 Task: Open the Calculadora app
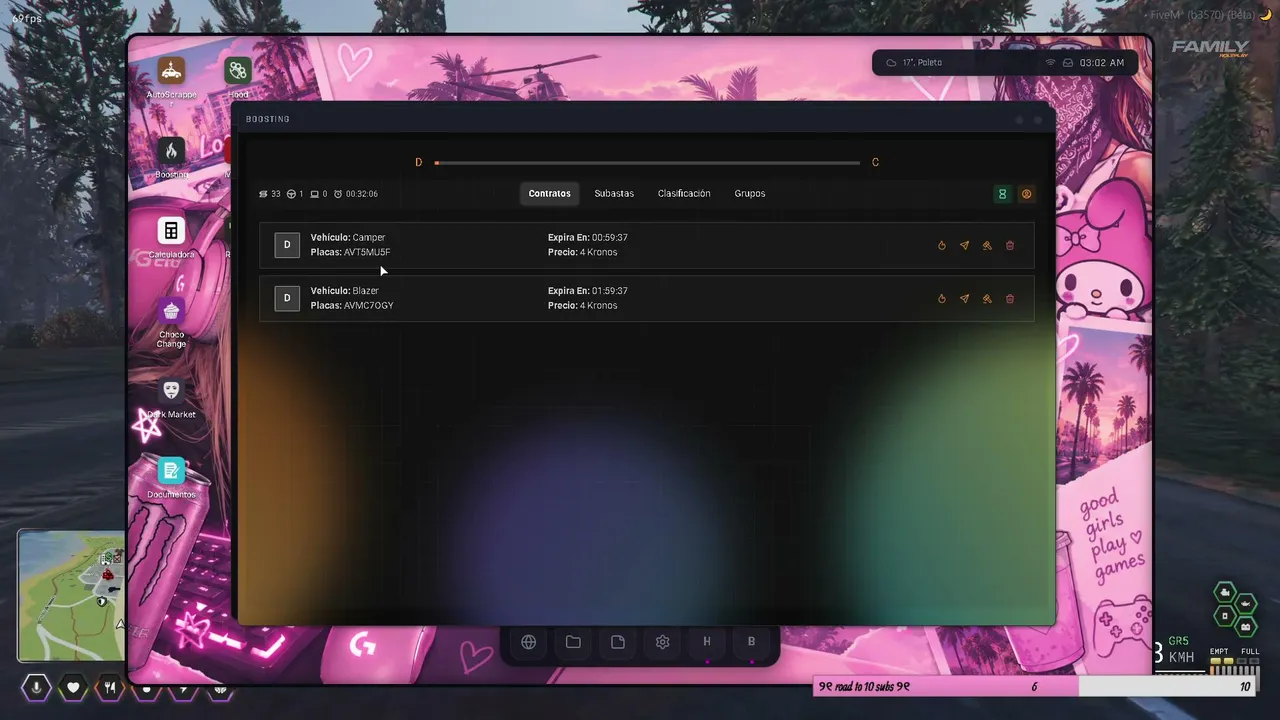coord(171,230)
